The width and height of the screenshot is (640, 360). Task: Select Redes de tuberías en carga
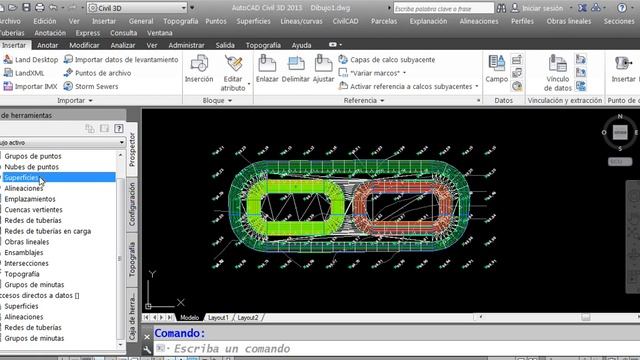(x=47, y=231)
